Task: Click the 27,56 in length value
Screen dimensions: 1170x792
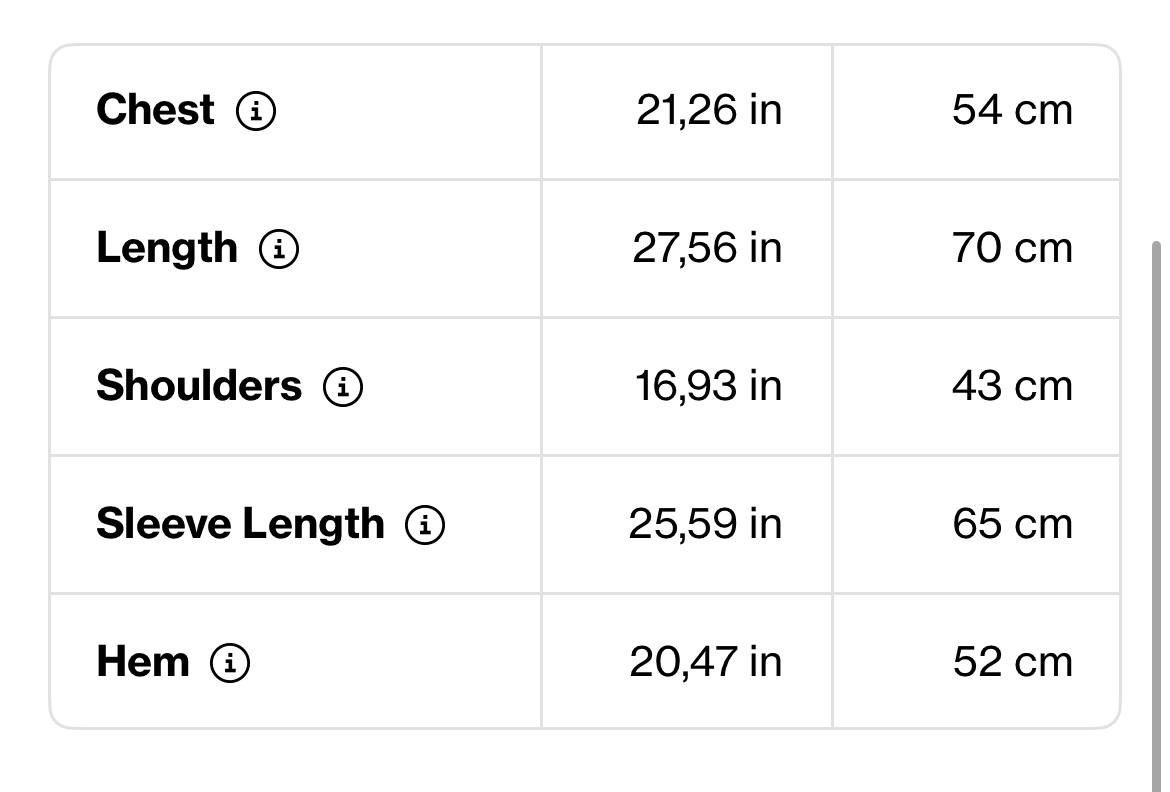Action: tap(707, 248)
